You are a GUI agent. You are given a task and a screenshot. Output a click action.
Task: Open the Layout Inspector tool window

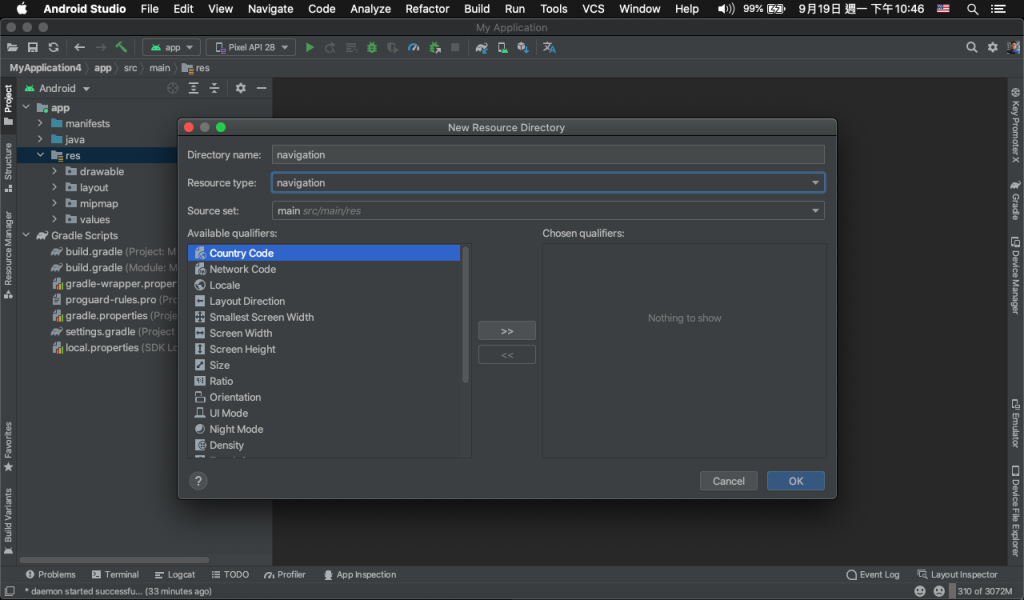(x=957, y=575)
